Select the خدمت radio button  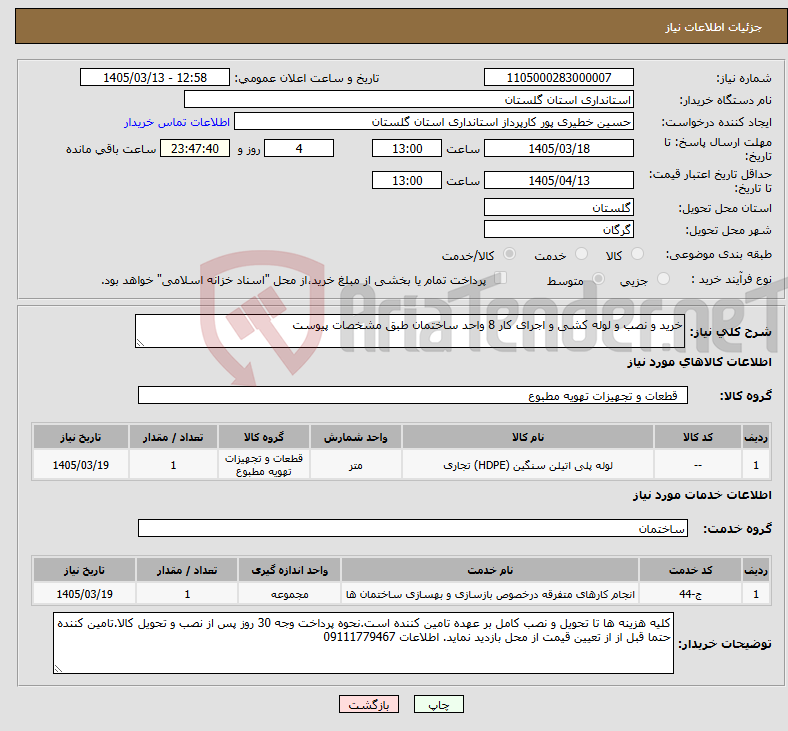[581, 254]
